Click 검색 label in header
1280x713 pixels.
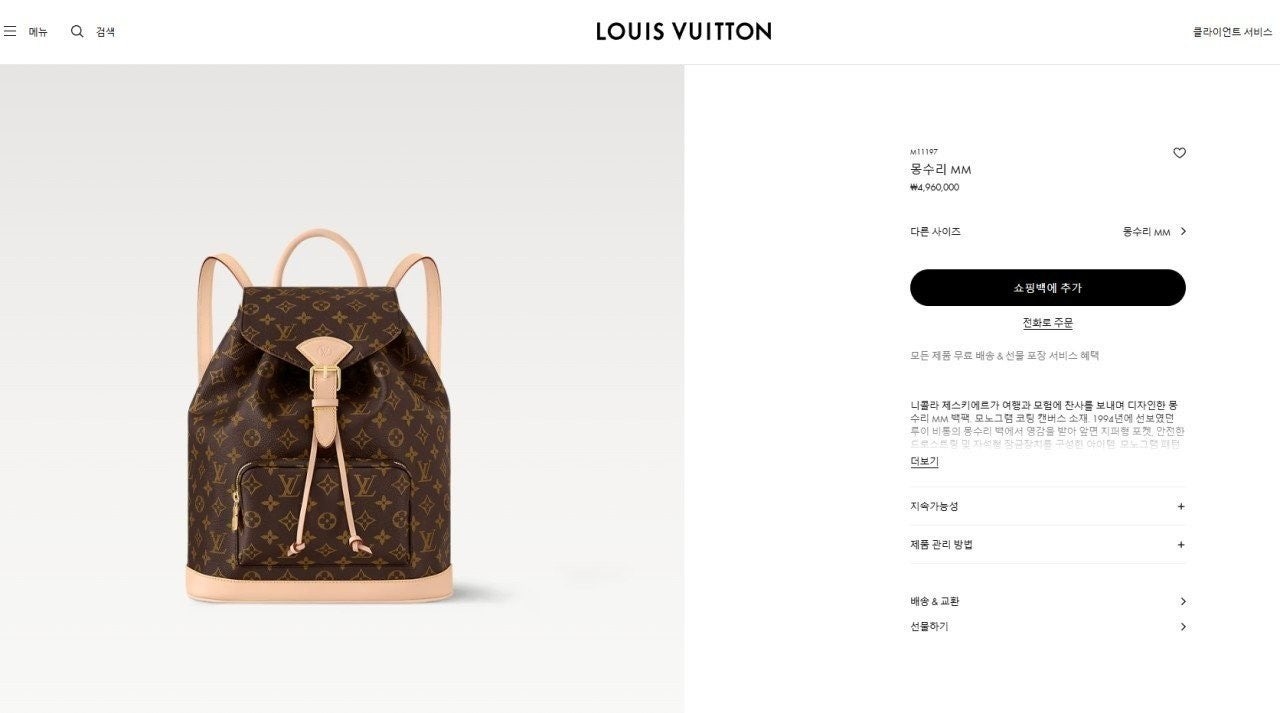[105, 32]
